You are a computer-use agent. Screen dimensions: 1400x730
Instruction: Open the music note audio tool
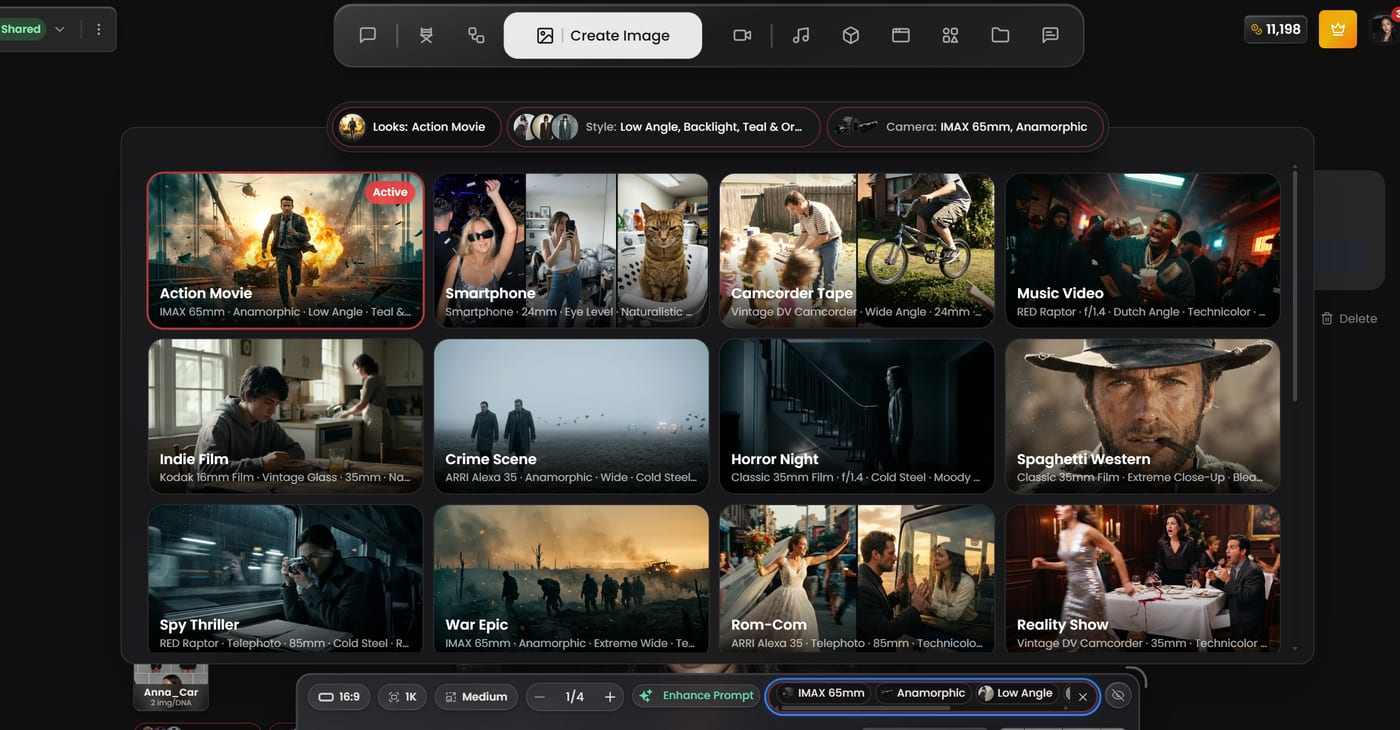click(x=801, y=35)
